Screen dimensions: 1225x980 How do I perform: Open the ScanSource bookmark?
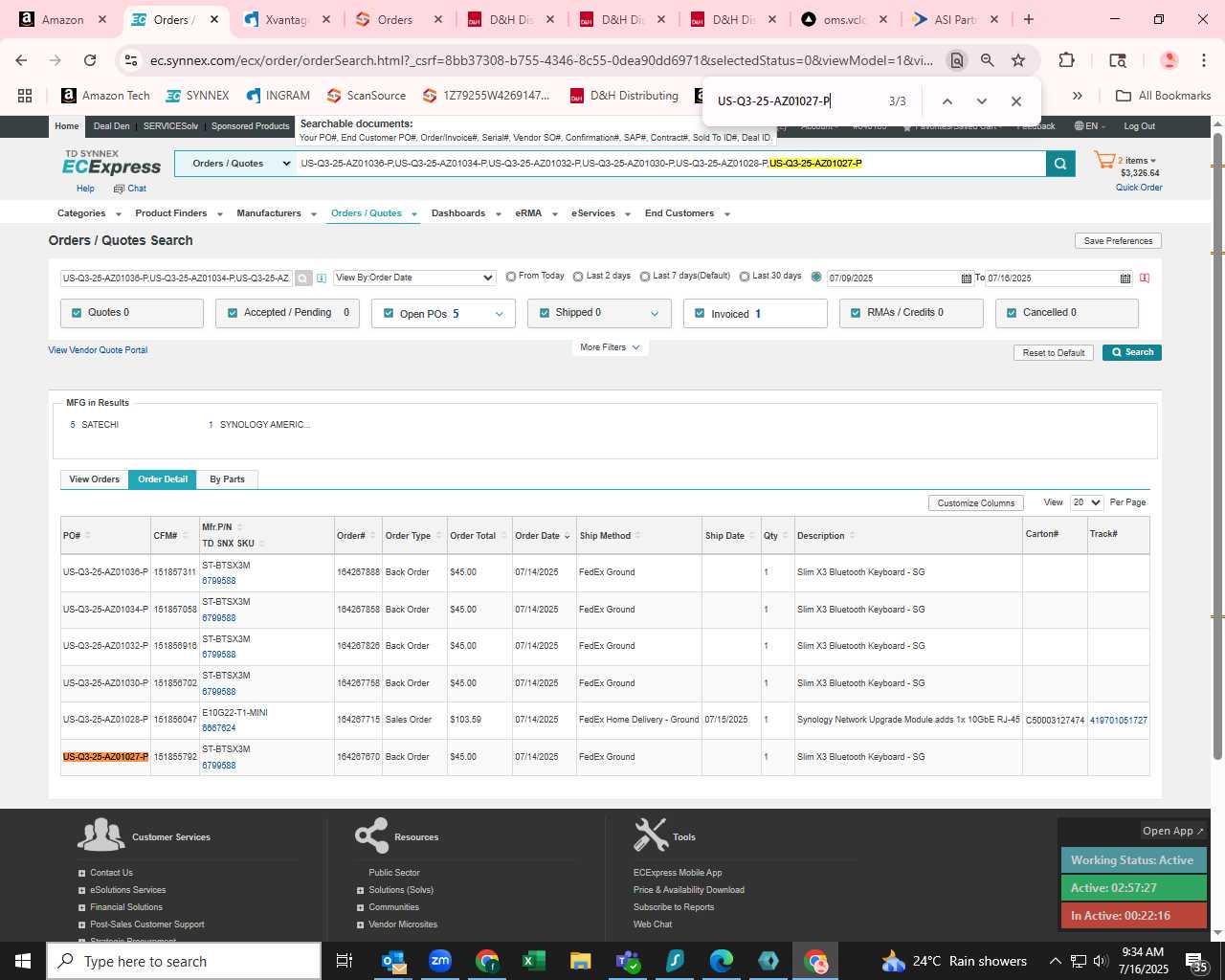point(367,96)
